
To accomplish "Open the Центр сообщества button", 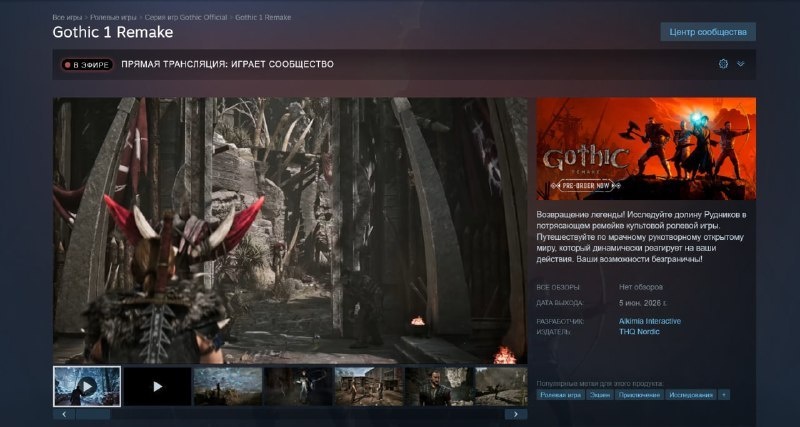I will [x=708, y=32].
